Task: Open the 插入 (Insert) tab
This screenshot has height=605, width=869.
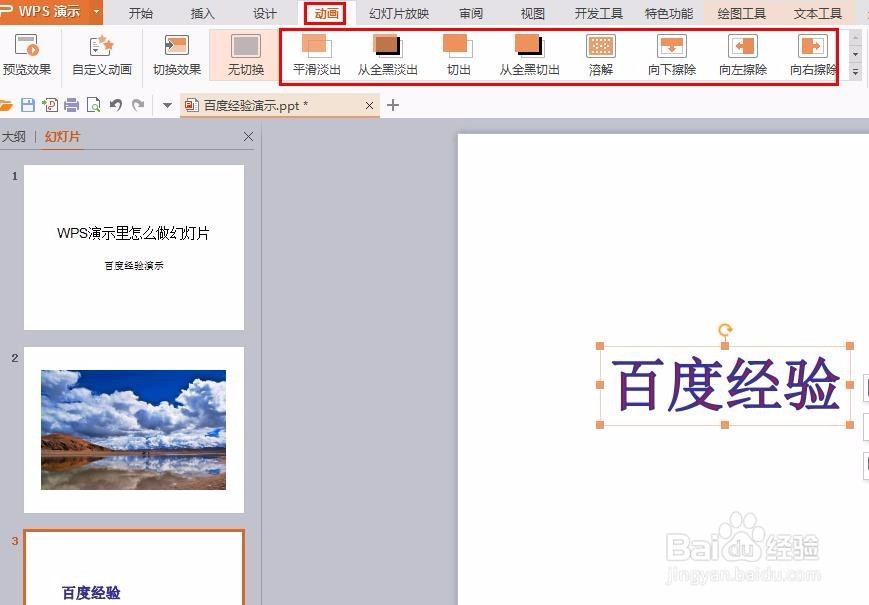Action: [202, 13]
